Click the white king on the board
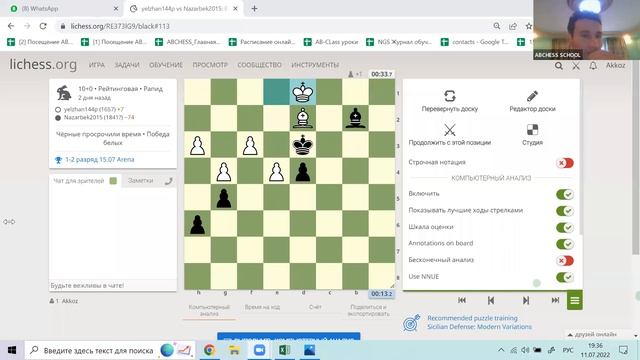This screenshot has height=360, width=640. (x=302, y=92)
